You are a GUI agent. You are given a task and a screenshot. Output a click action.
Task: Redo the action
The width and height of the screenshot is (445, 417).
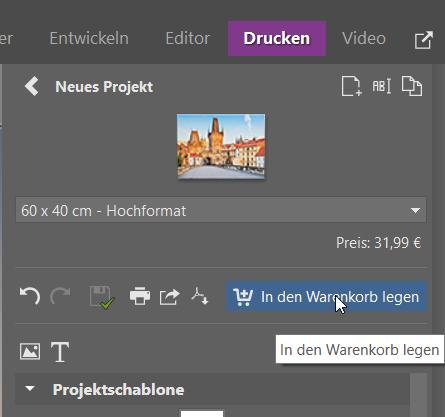[60, 296]
